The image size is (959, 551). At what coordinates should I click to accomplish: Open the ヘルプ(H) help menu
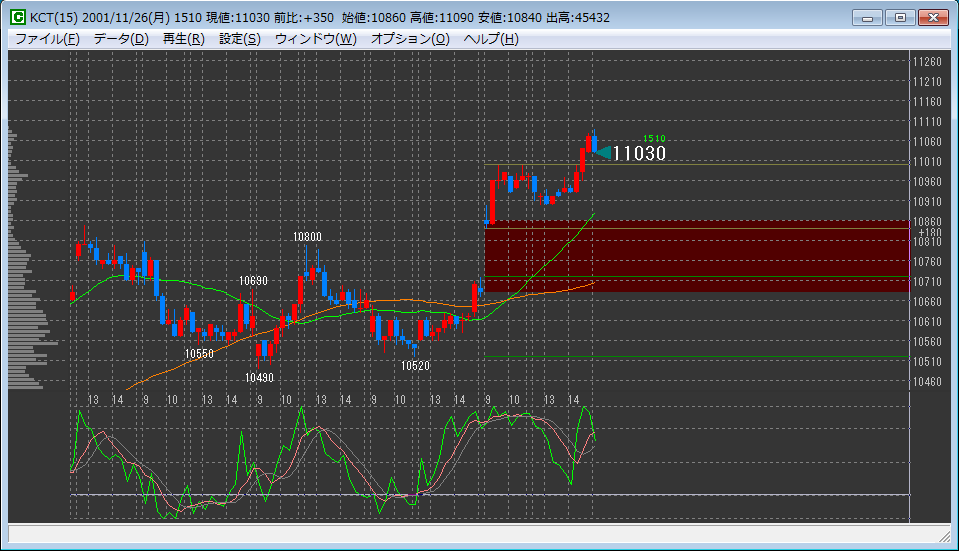pyautogui.click(x=491, y=39)
